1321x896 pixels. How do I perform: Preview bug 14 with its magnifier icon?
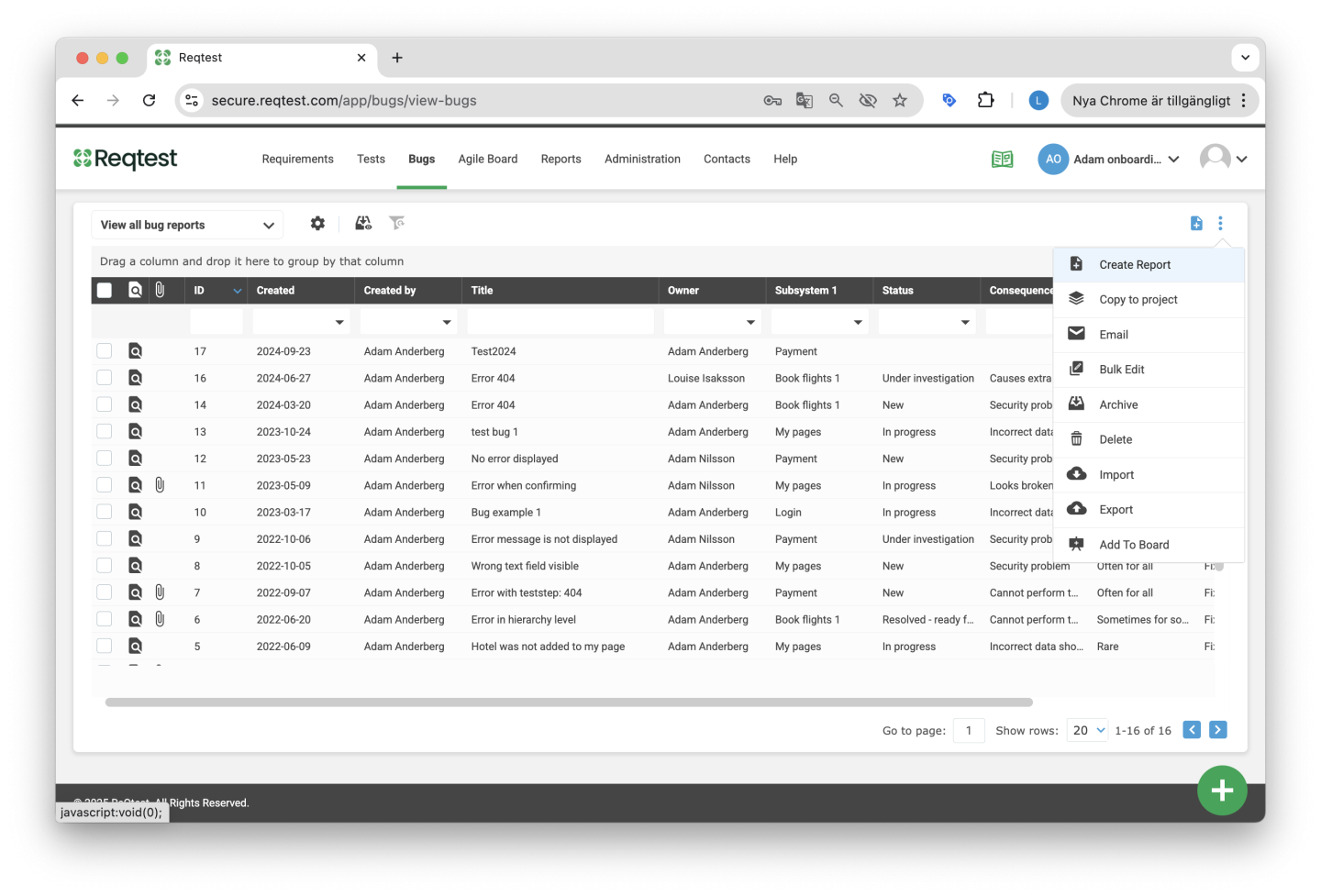(135, 404)
